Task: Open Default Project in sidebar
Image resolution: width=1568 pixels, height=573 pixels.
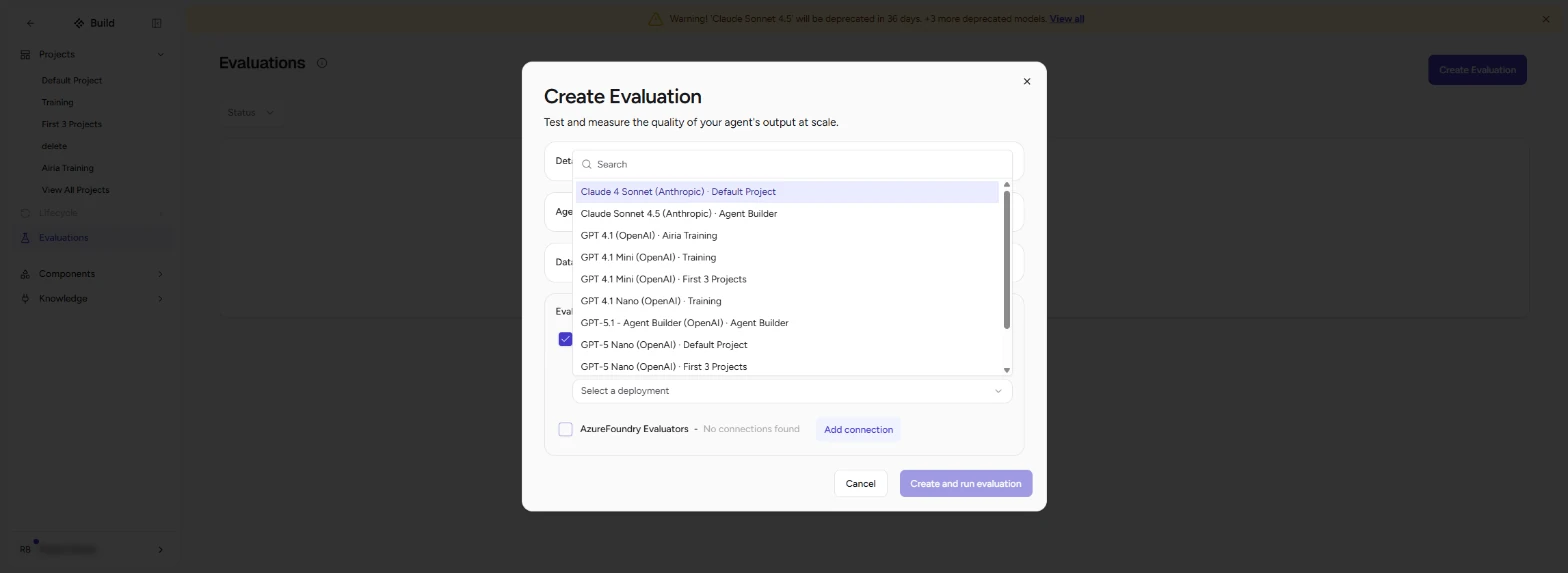Action: pyautogui.click(x=72, y=80)
